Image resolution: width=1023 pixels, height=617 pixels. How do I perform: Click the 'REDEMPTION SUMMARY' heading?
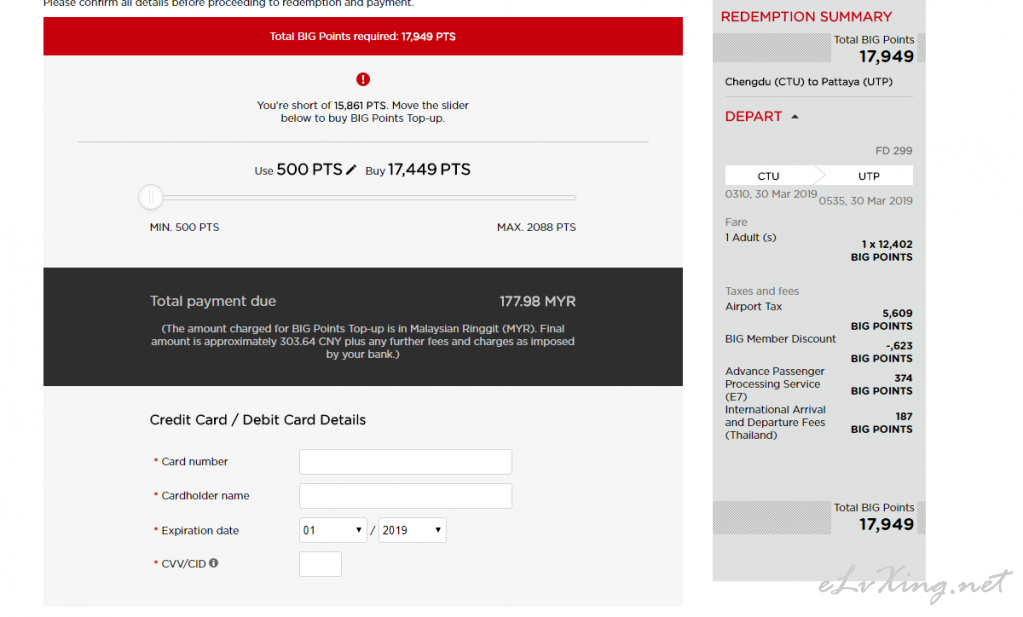806,17
